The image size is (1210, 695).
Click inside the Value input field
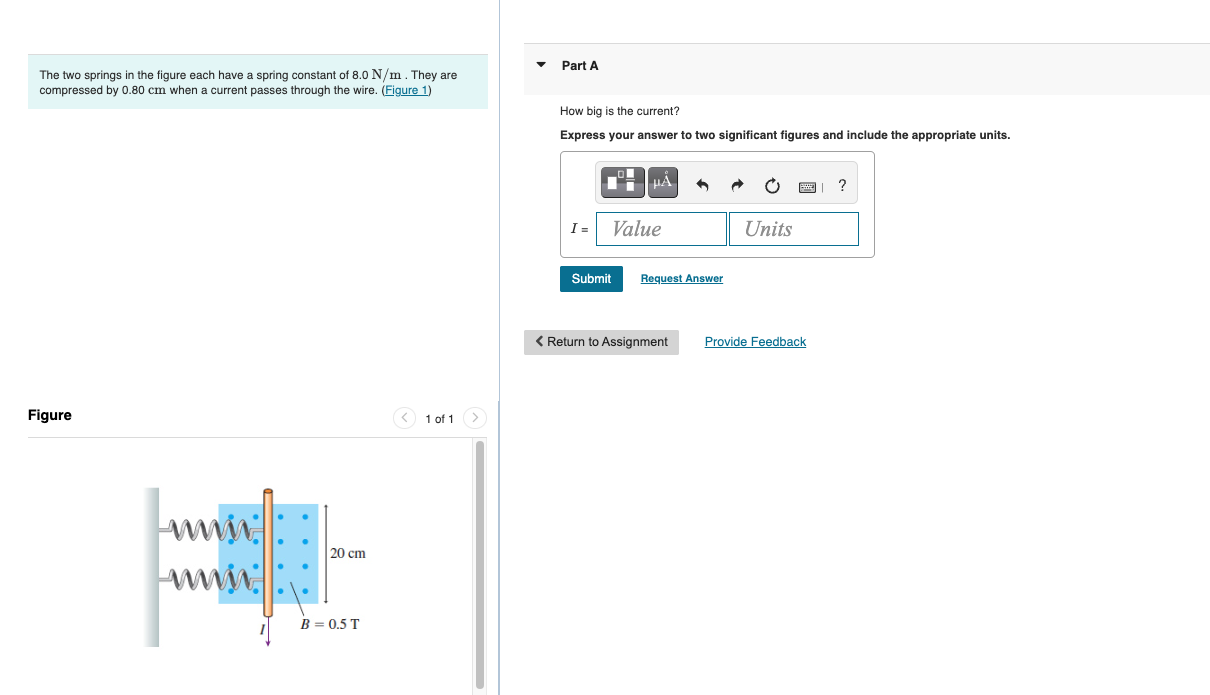(661, 229)
